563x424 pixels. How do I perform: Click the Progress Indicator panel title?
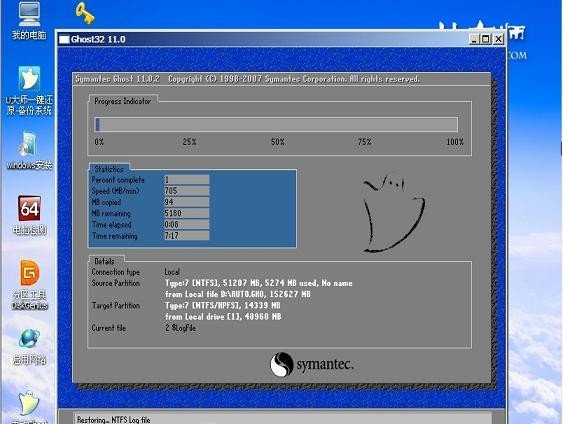(122, 101)
